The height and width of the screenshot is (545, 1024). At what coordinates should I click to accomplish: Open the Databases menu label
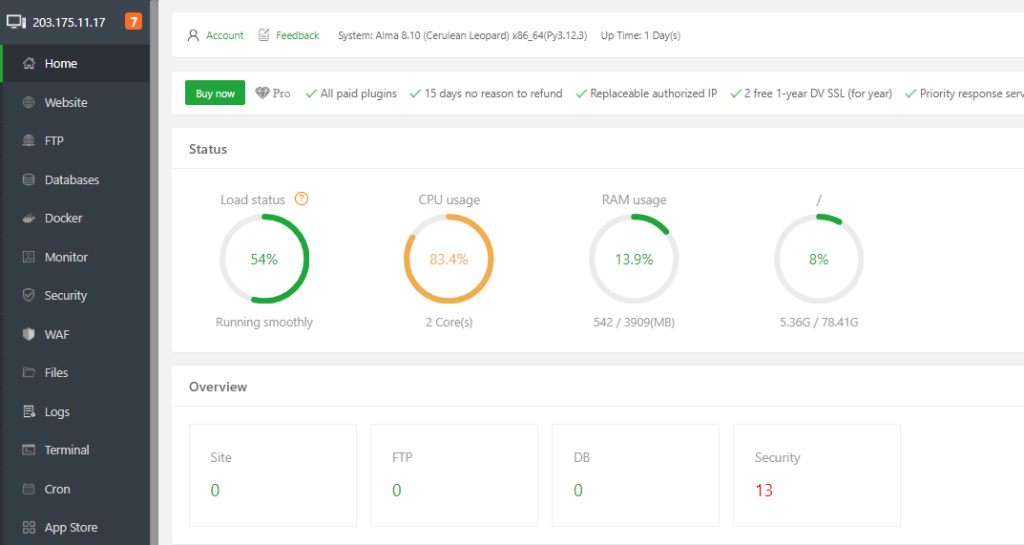pyautogui.click(x=72, y=179)
